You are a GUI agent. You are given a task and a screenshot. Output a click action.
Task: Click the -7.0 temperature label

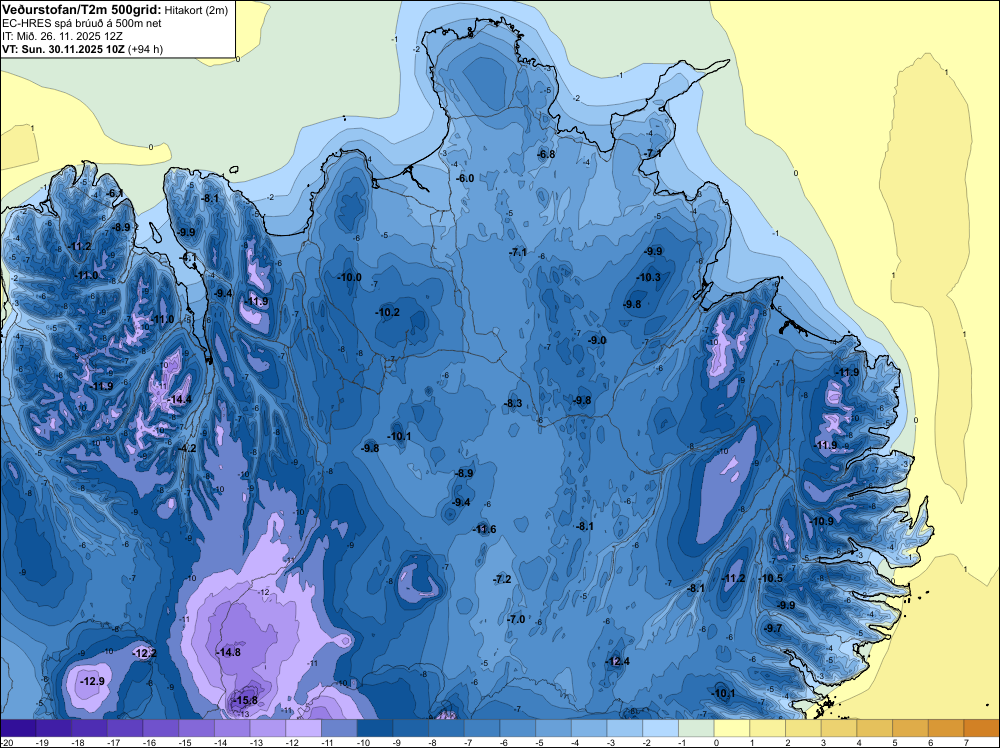click(x=516, y=619)
